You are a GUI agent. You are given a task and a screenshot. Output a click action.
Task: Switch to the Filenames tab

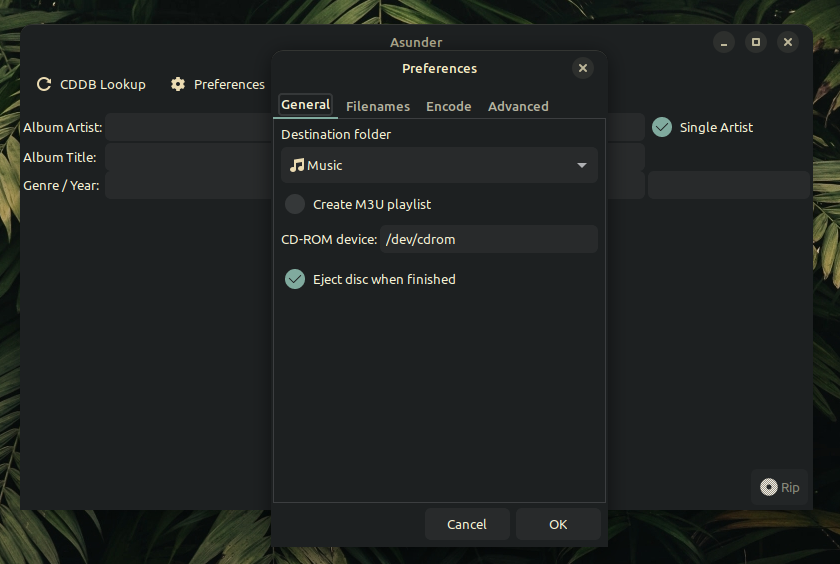378,106
